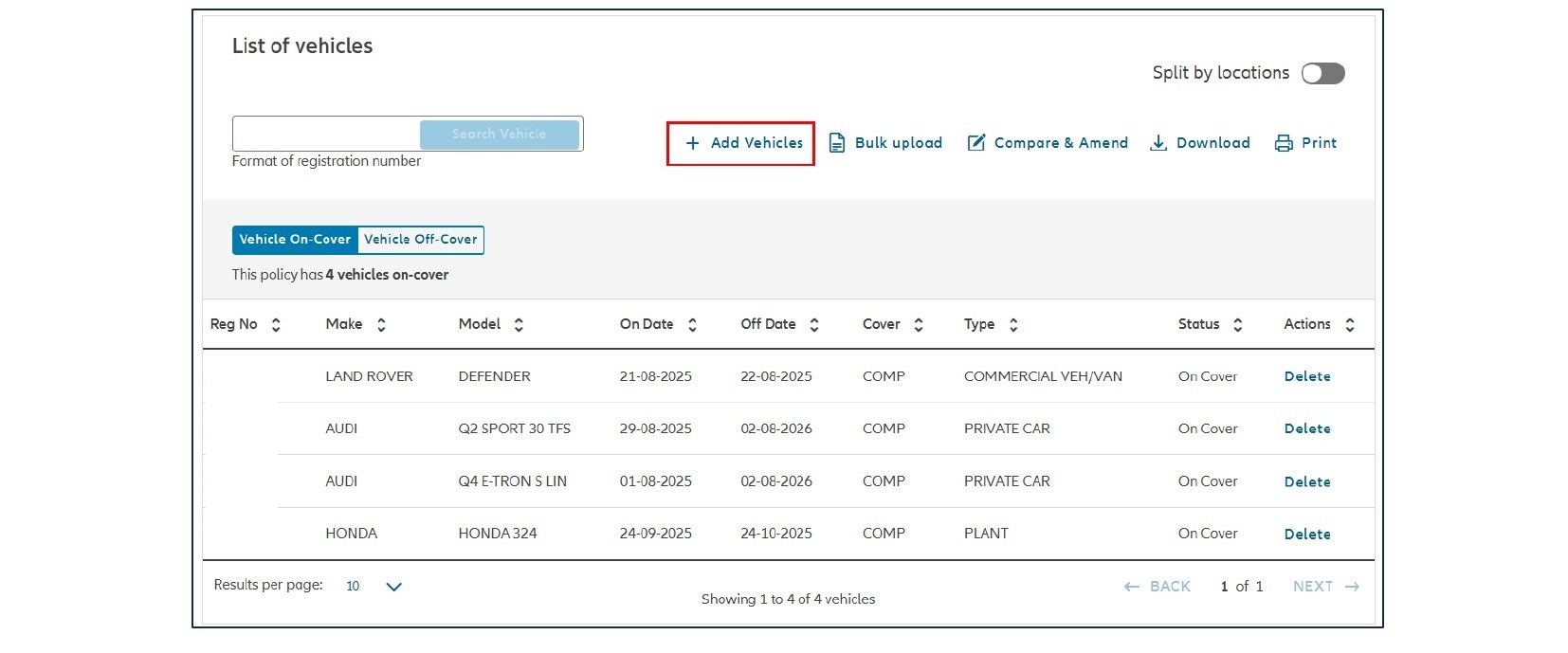Click the Compare & Amend pencil icon
Screen dimensions: 1568x653
coord(976,143)
